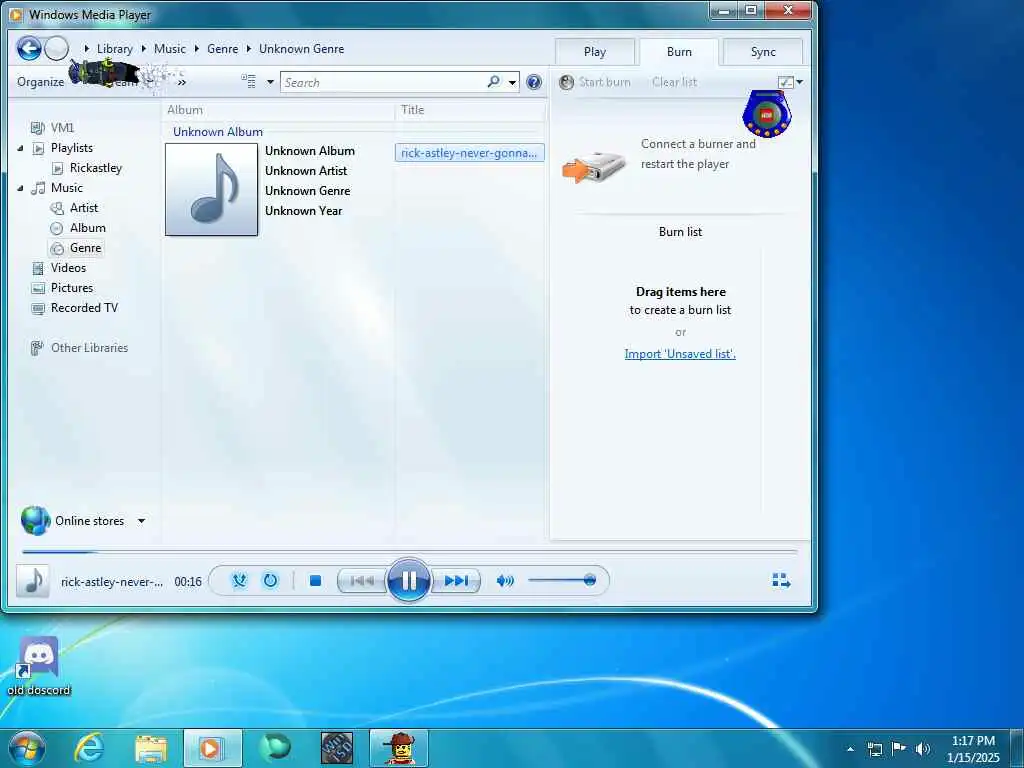Show more toolbar commands chevron
Image resolution: width=1024 pixels, height=768 pixels.
tap(182, 82)
